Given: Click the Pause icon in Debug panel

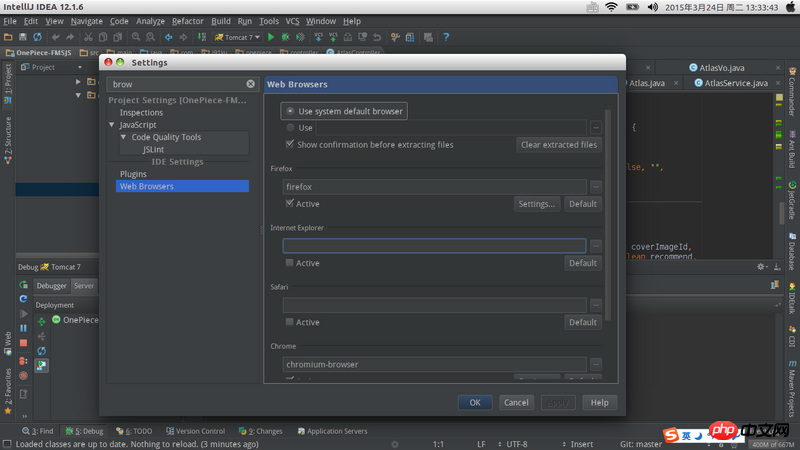Looking at the screenshot, I should coord(23,328).
